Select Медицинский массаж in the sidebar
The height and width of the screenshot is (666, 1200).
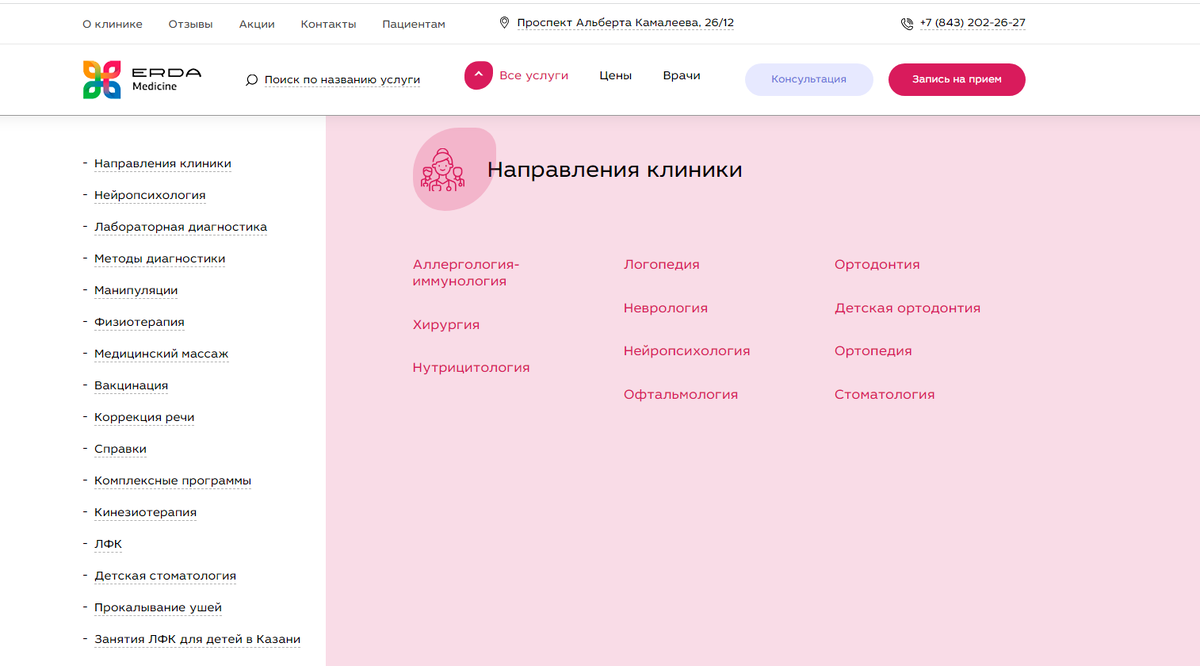click(x=161, y=354)
